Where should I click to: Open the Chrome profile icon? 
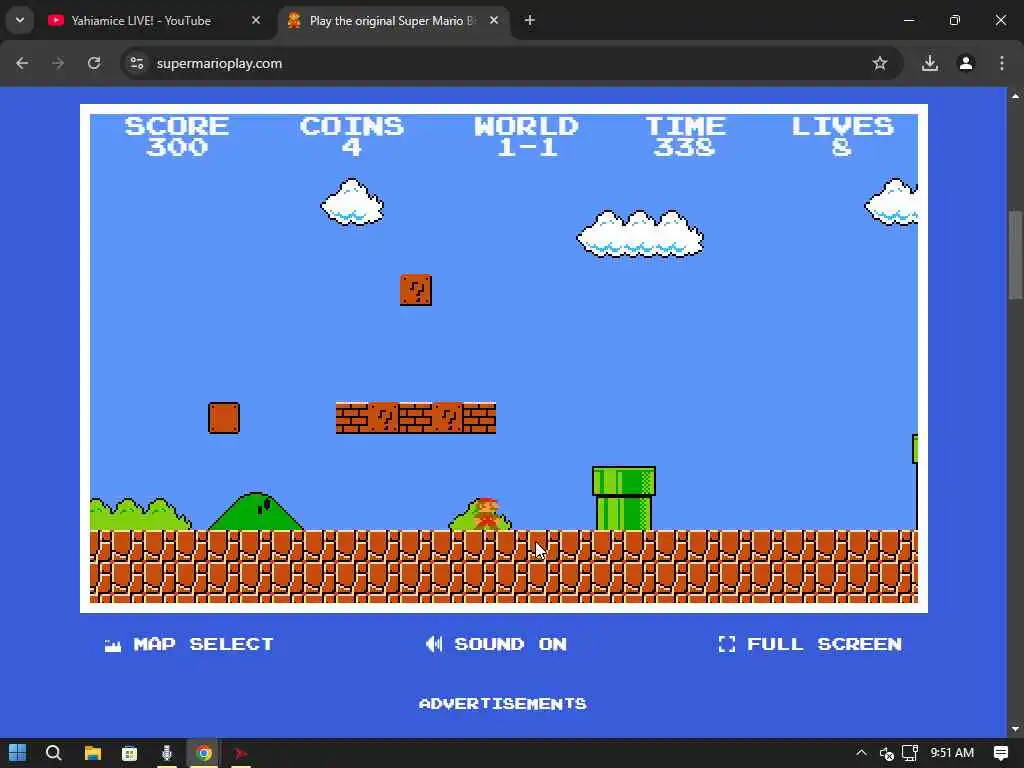pyautogui.click(x=966, y=63)
